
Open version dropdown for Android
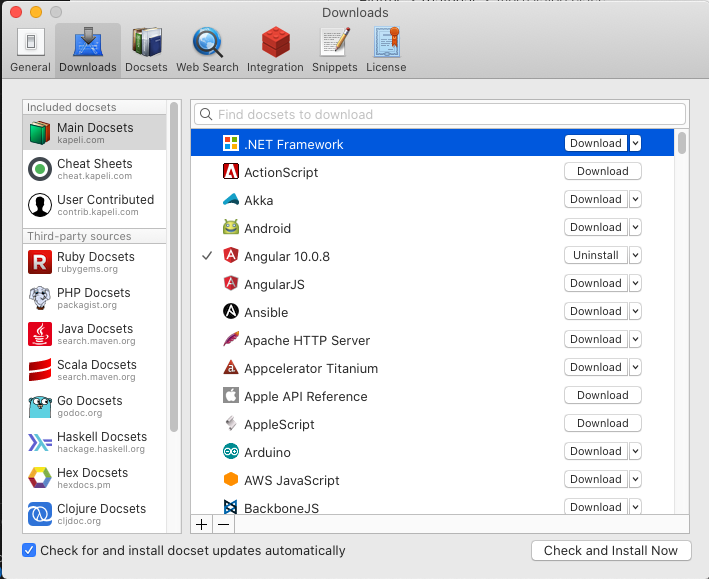pos(635,227)
